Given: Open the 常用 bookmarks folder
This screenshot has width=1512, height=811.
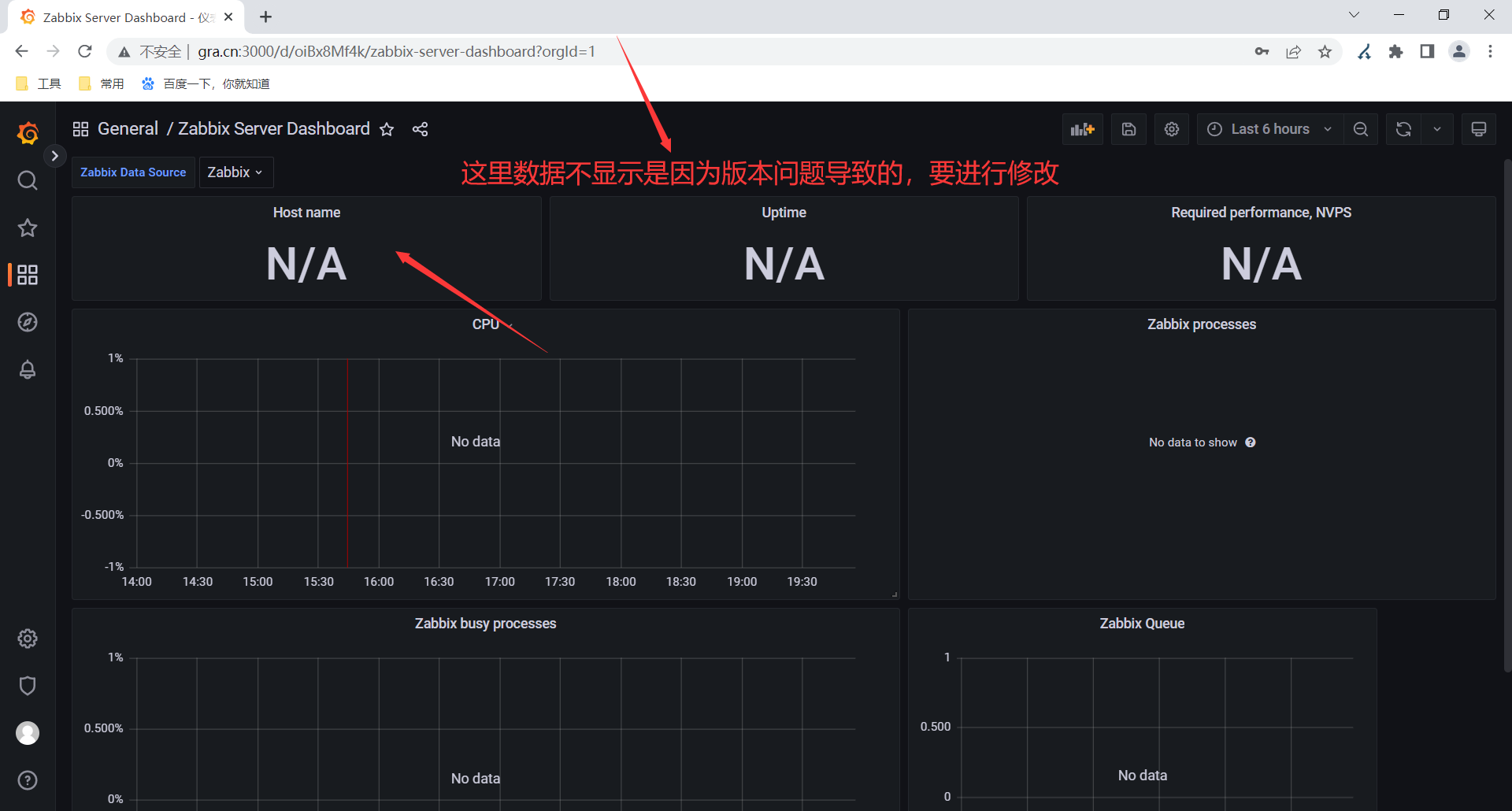Looking at the screenshot, I should tap(102, 83).
